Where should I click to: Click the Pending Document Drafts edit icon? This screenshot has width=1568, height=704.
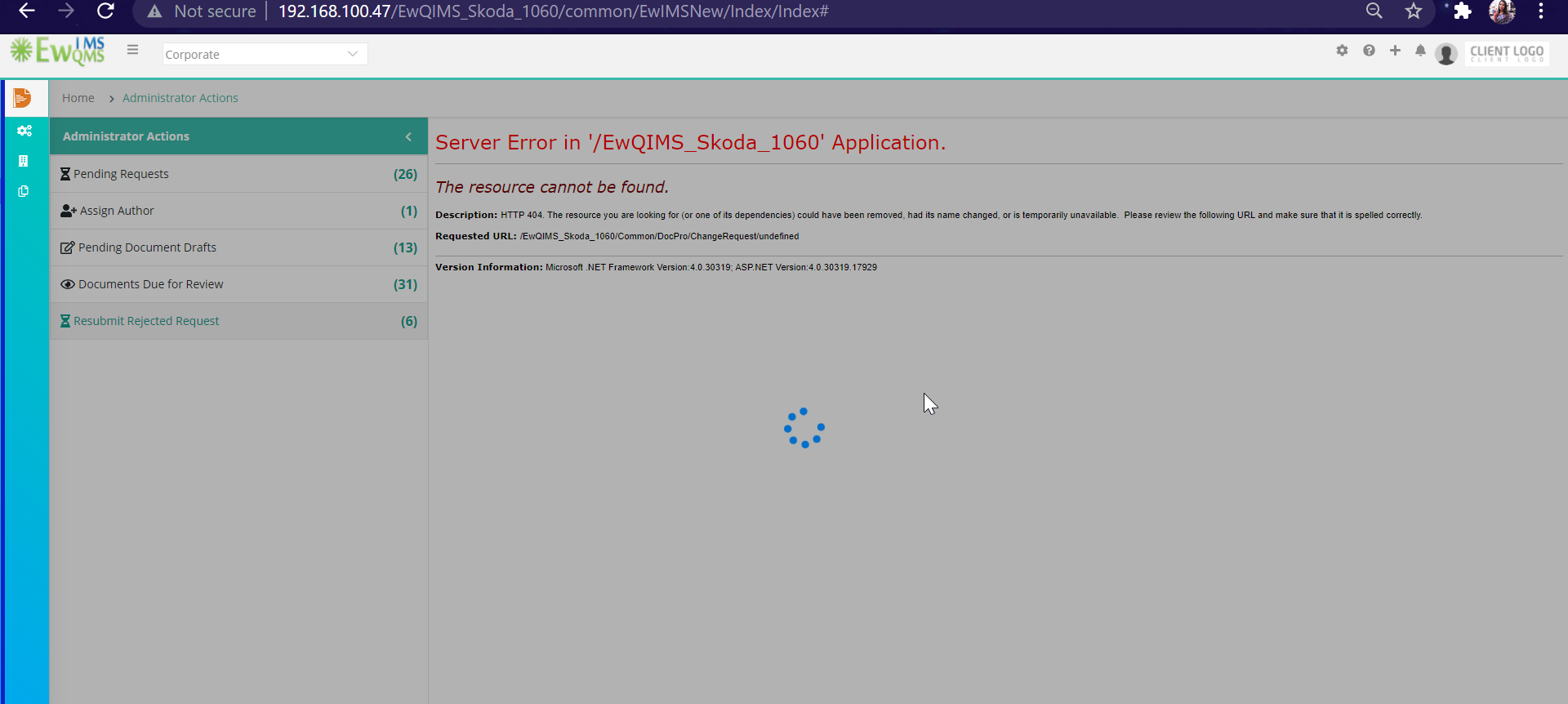coord(68,247)
